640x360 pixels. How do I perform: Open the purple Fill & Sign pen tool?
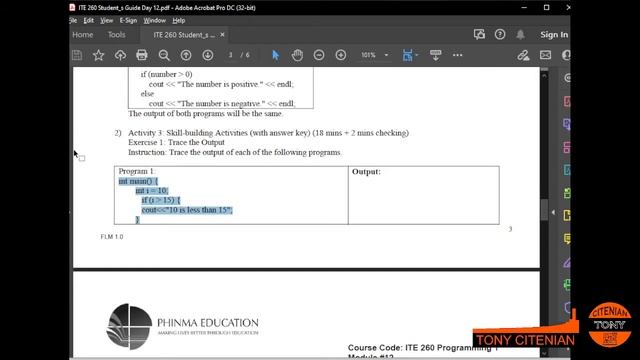tap(567, 262)
